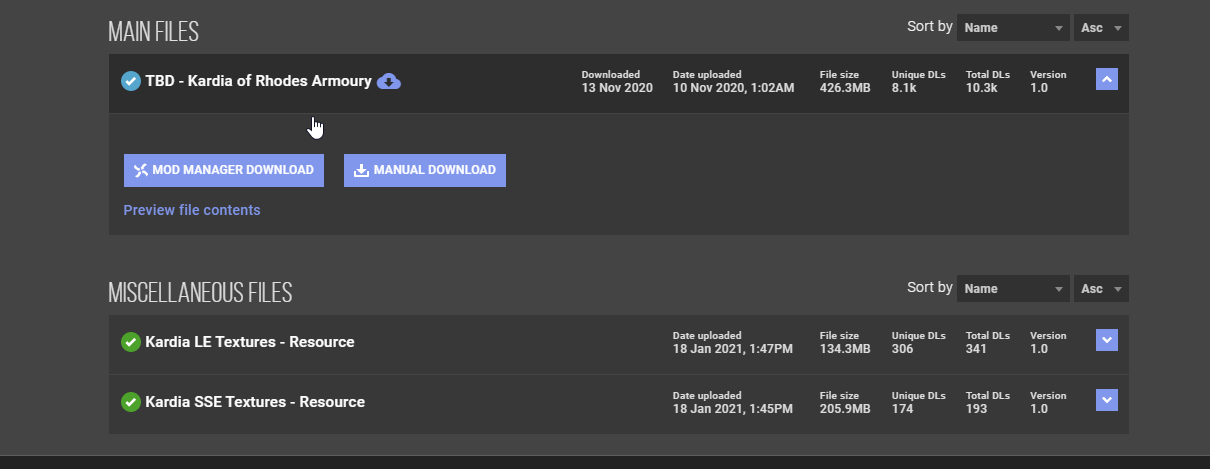Image resolution: width=1210 pixels, height=469 pixels.
Task: Select Kardia LE Textures - Resource title
Action: tap(250, 342)
